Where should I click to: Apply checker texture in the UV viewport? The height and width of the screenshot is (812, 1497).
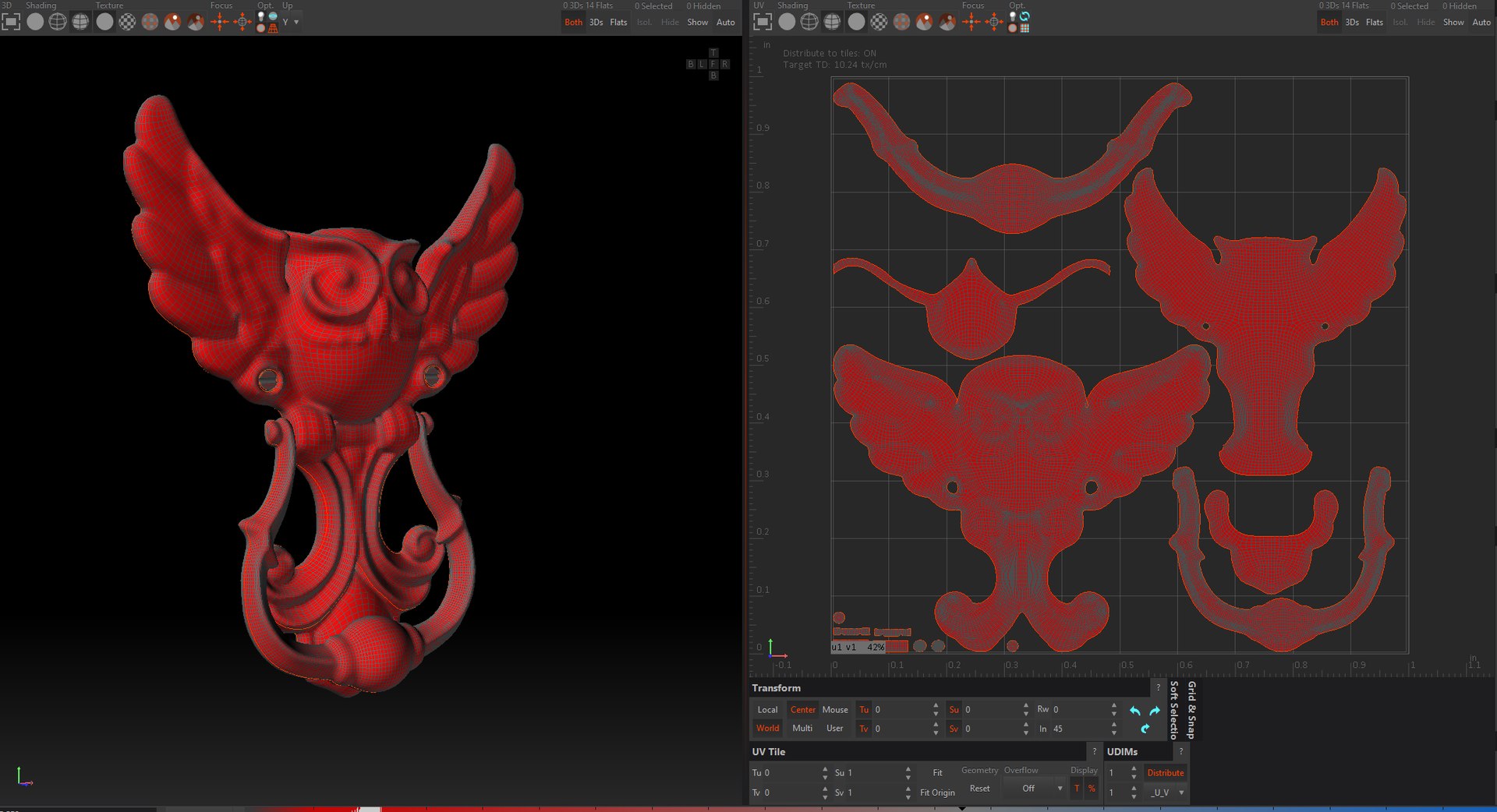click(879, 22)
